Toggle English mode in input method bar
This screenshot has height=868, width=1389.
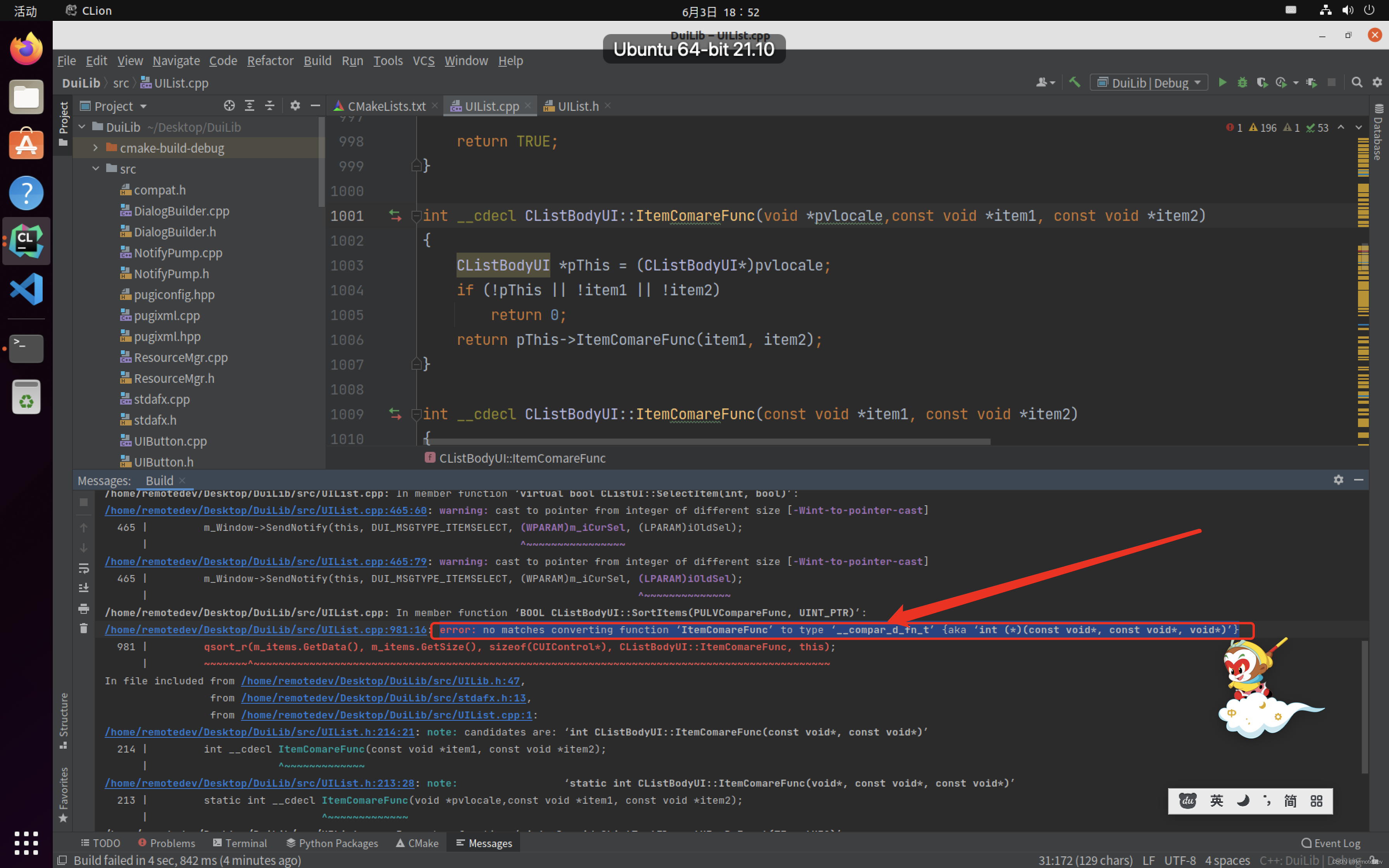click(1217, 801)
